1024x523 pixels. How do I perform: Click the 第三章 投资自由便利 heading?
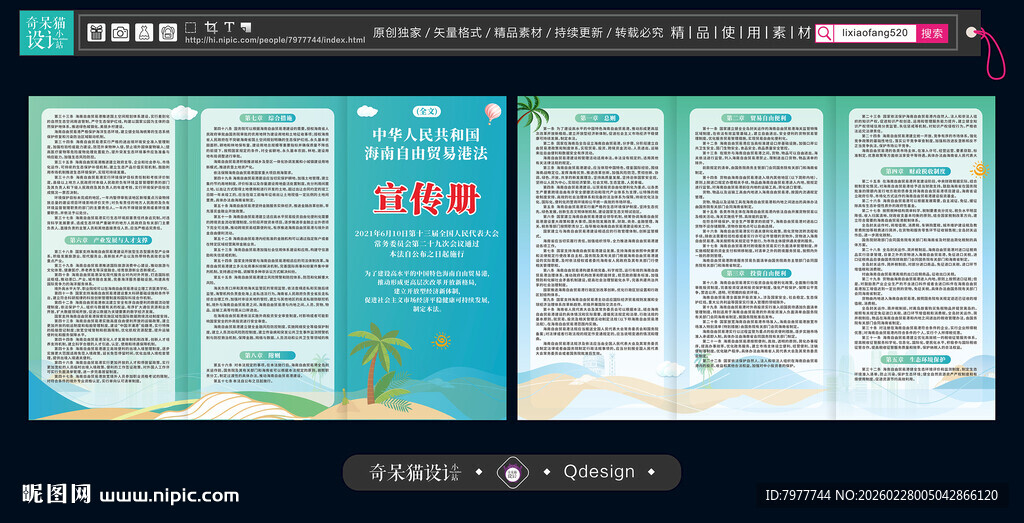[x=758, y=274]
